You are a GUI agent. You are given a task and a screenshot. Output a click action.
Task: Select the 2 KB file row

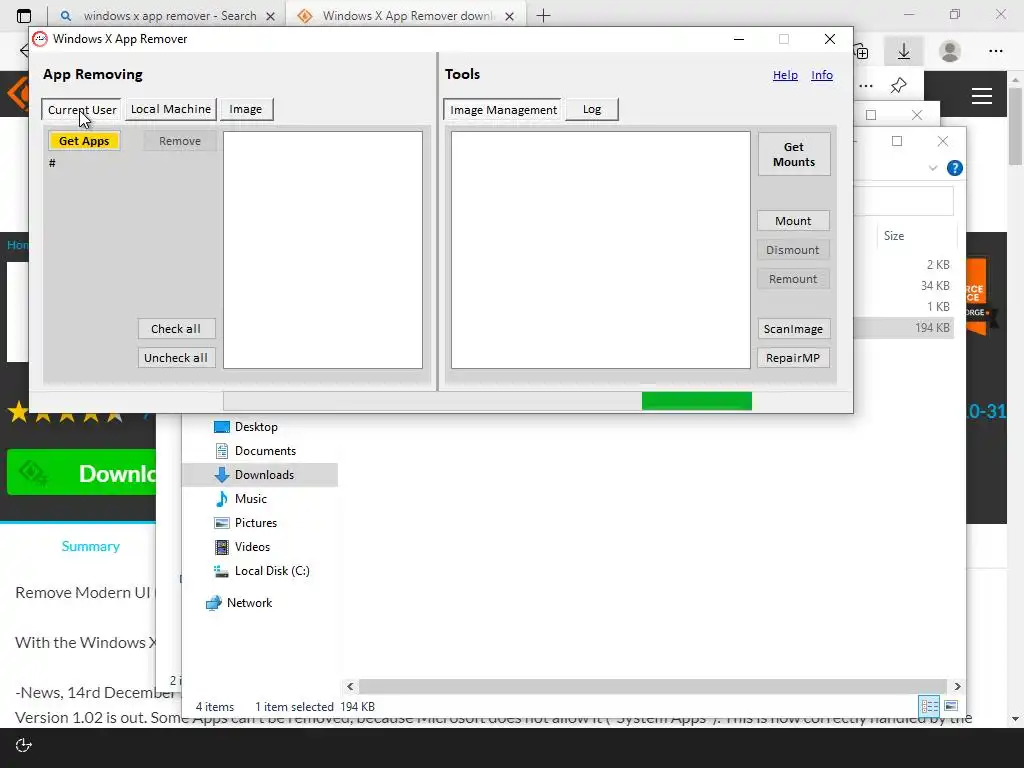[904, 264]
